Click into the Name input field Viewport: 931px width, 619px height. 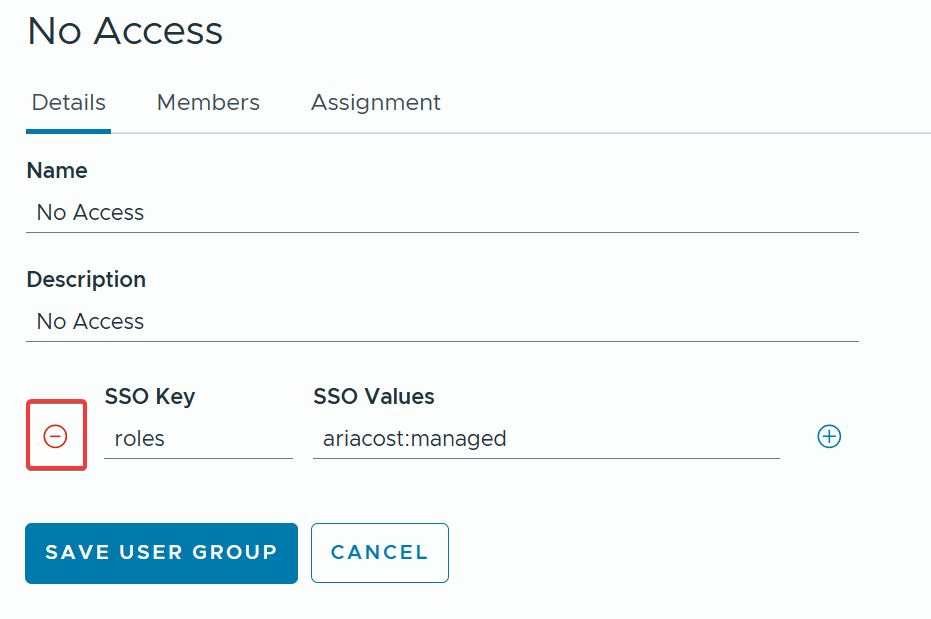click(442, 213)
